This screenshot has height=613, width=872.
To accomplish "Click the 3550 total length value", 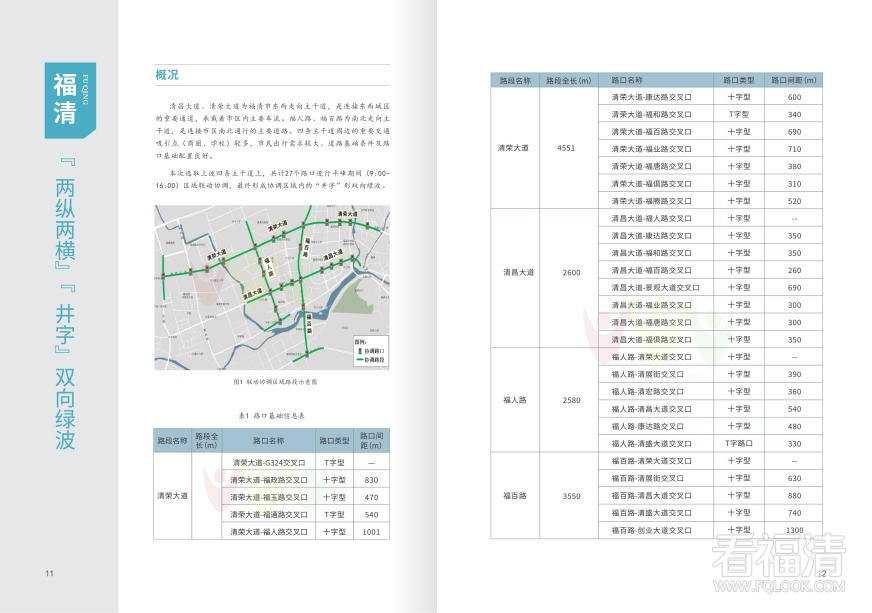I will click(571, 496).
